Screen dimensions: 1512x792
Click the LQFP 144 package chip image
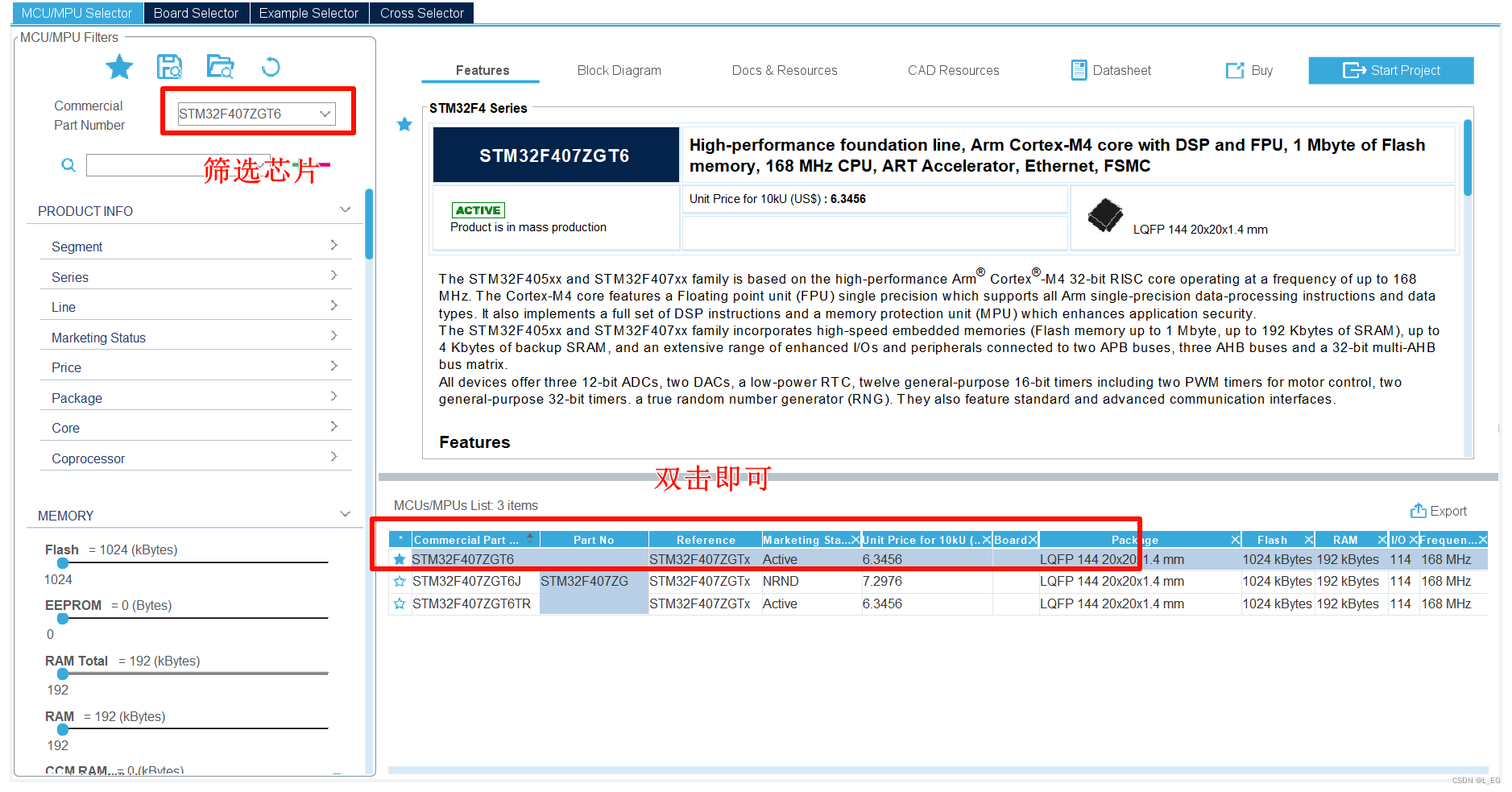point(1105,215)
